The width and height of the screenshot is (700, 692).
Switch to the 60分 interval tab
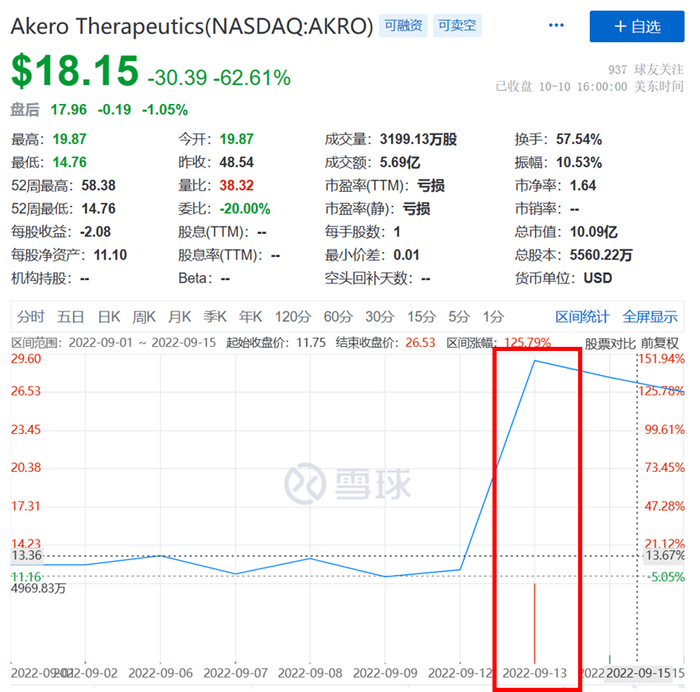tap(338, 317)
